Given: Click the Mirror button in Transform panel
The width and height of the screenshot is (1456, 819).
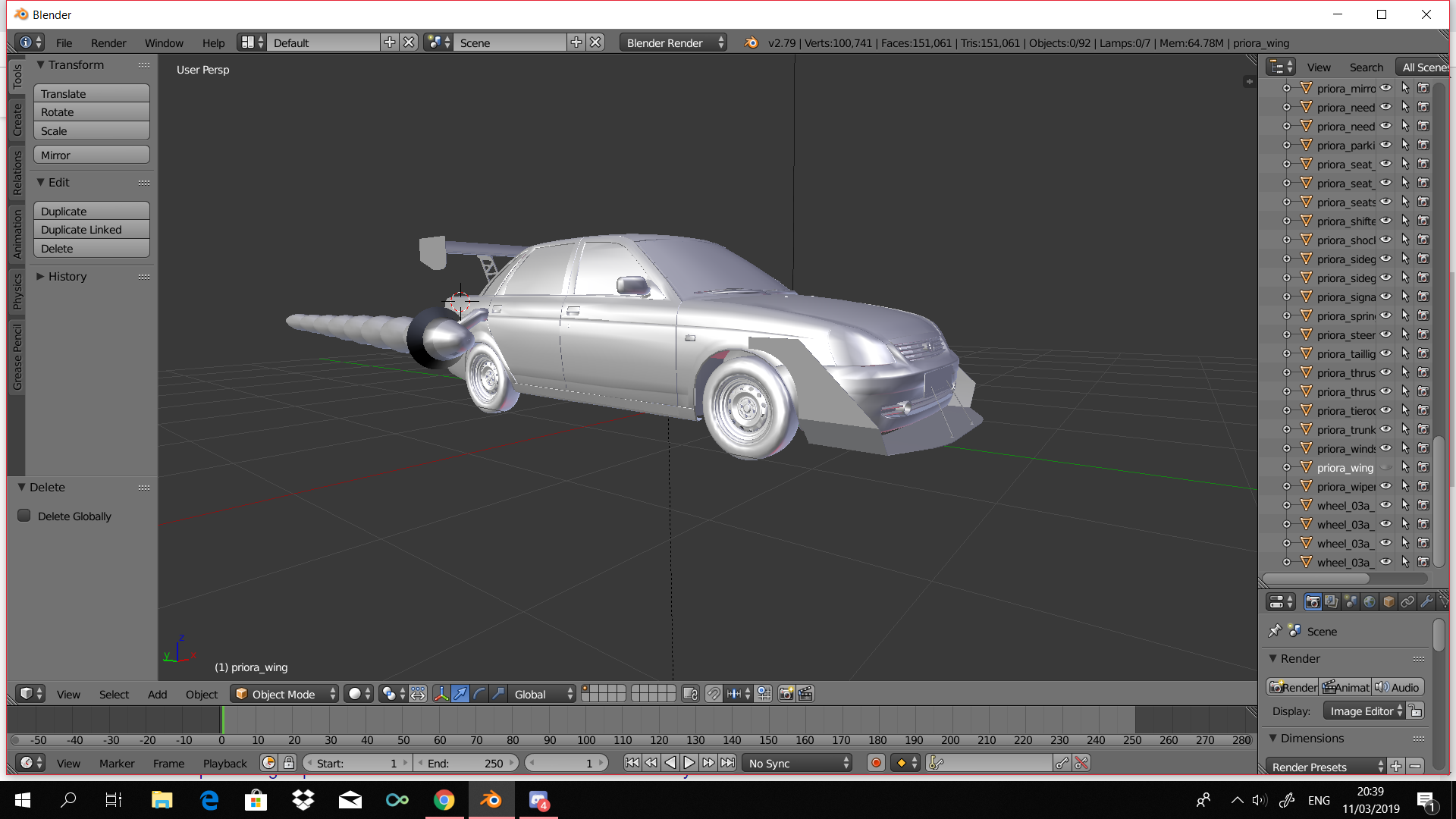Looking at the screenshot, I should [91, 155].
